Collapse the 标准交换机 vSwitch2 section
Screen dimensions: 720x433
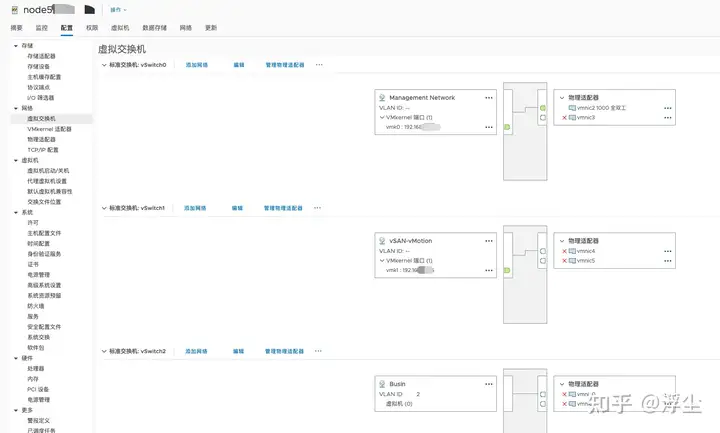pyautogui.click(x=104, y=351)
